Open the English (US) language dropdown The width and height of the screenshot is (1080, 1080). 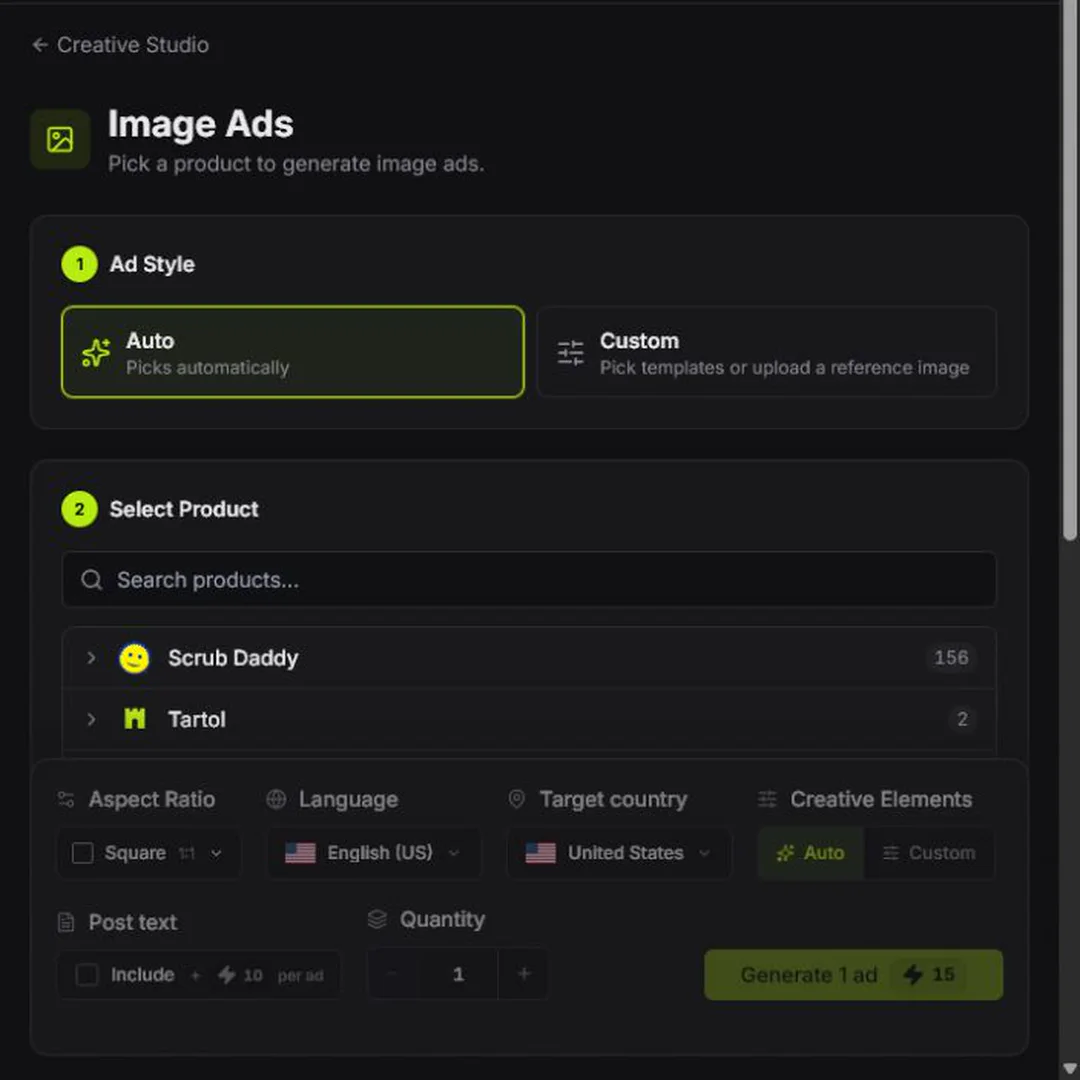(373, 853)
